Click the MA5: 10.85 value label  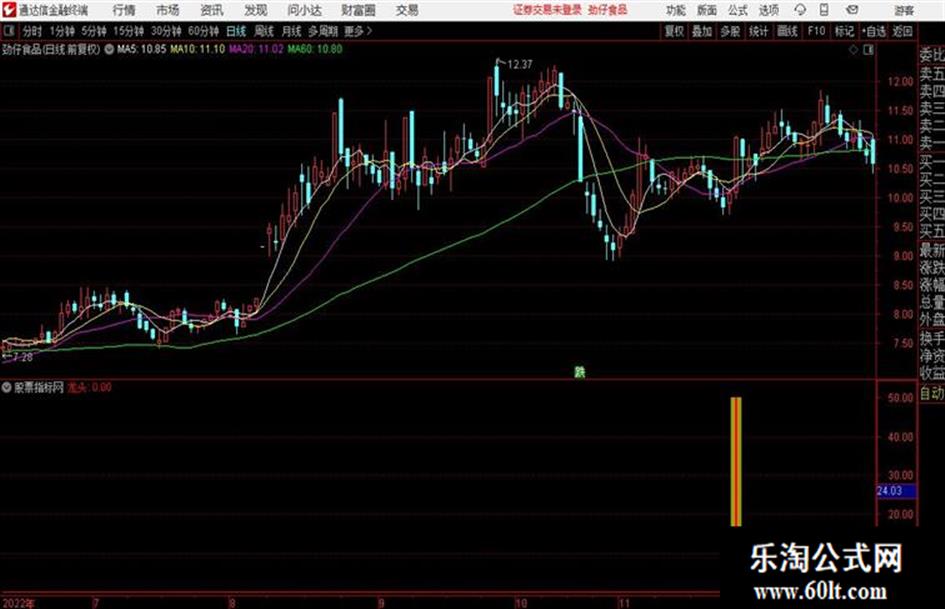(141, 49)
